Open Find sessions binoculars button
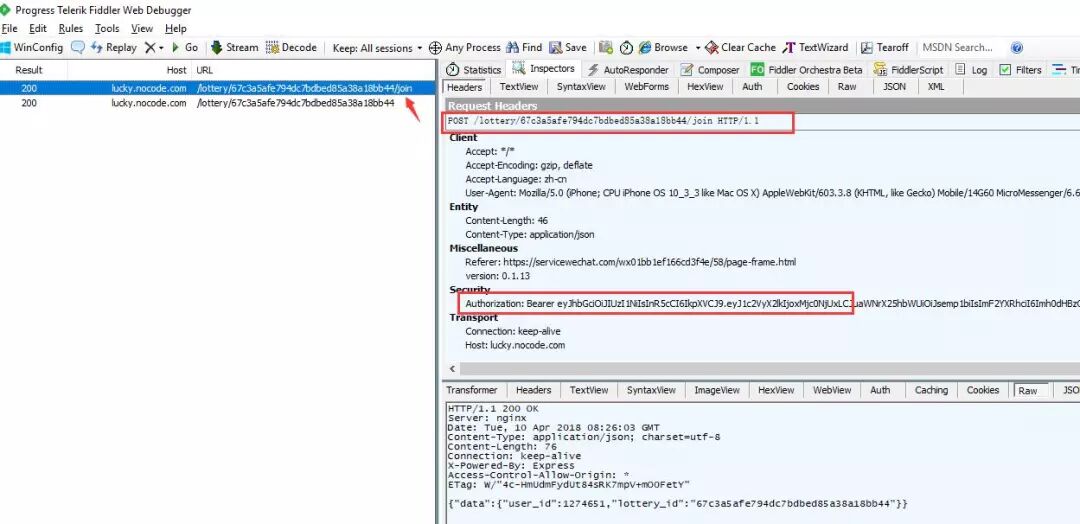 (524, 48)
